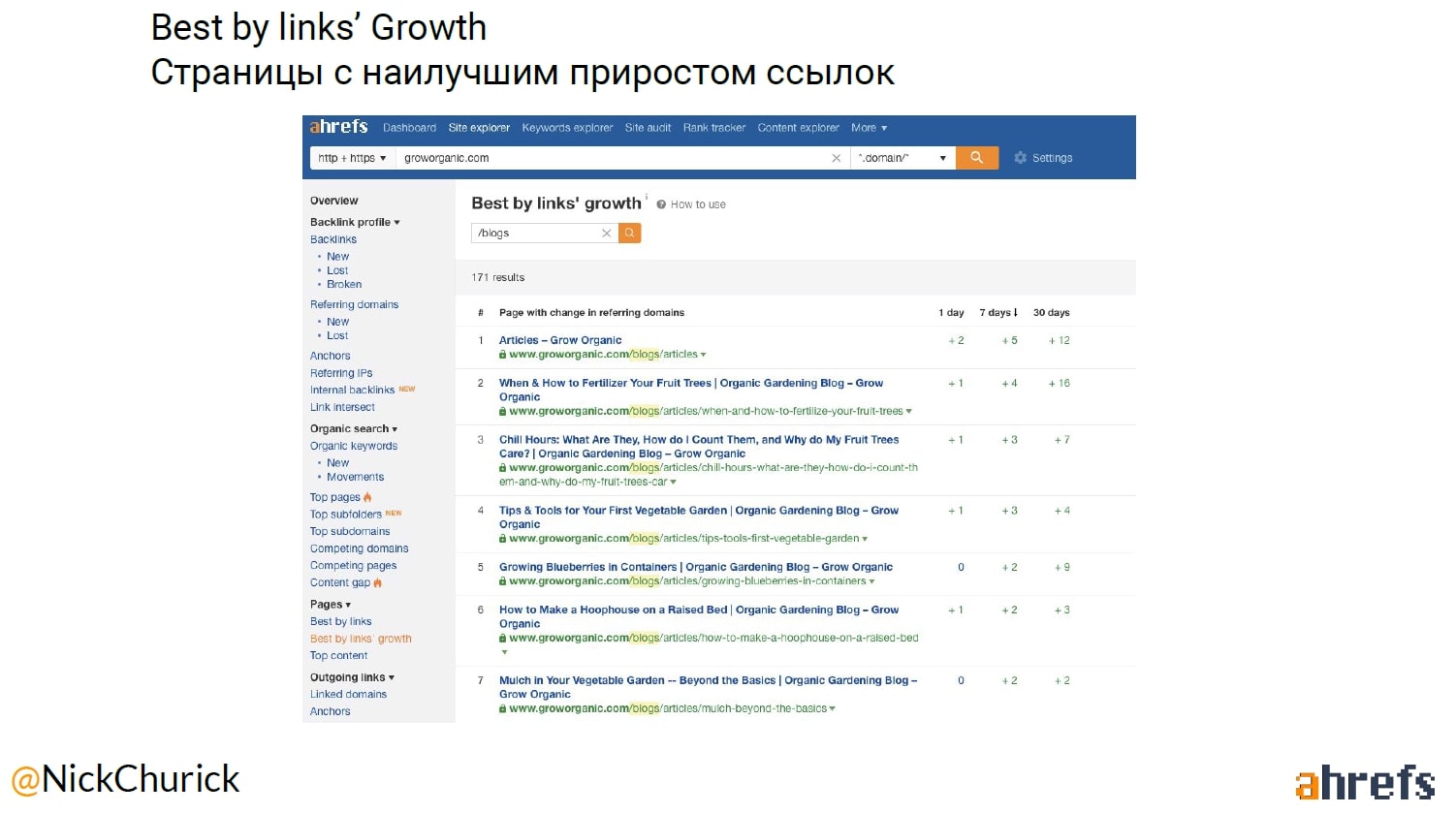Image resolution: width=1456 pixels, height=814 pixels.
Task: Click the orange /blogs filter search icon
Action: 629,234
